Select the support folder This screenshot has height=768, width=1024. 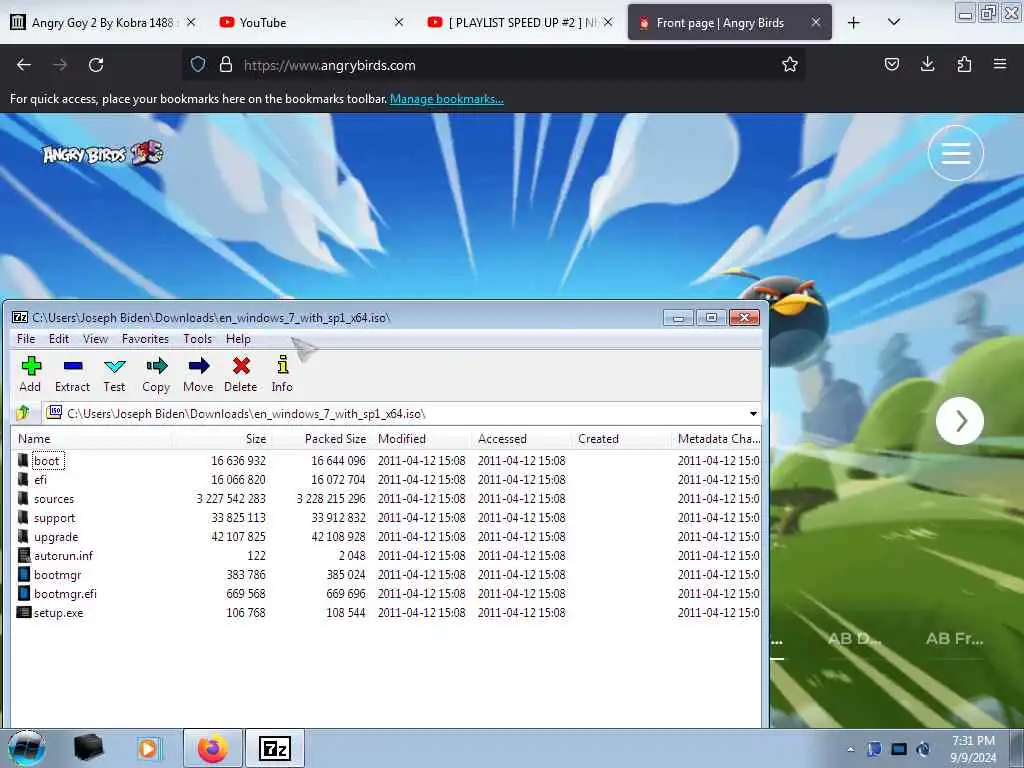[54, 518]
